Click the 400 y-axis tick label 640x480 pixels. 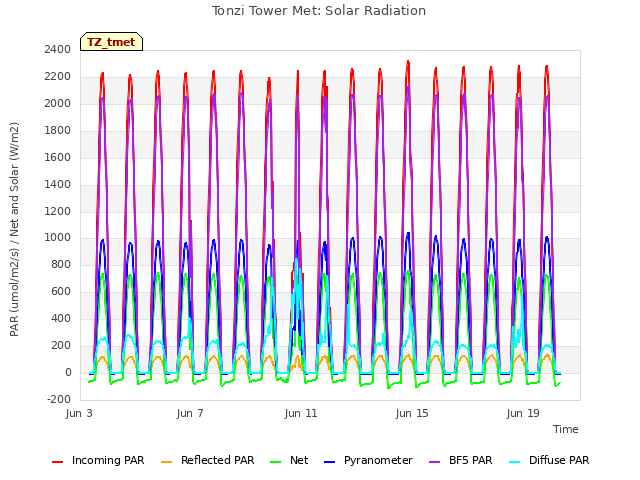(x=61, y=318)
